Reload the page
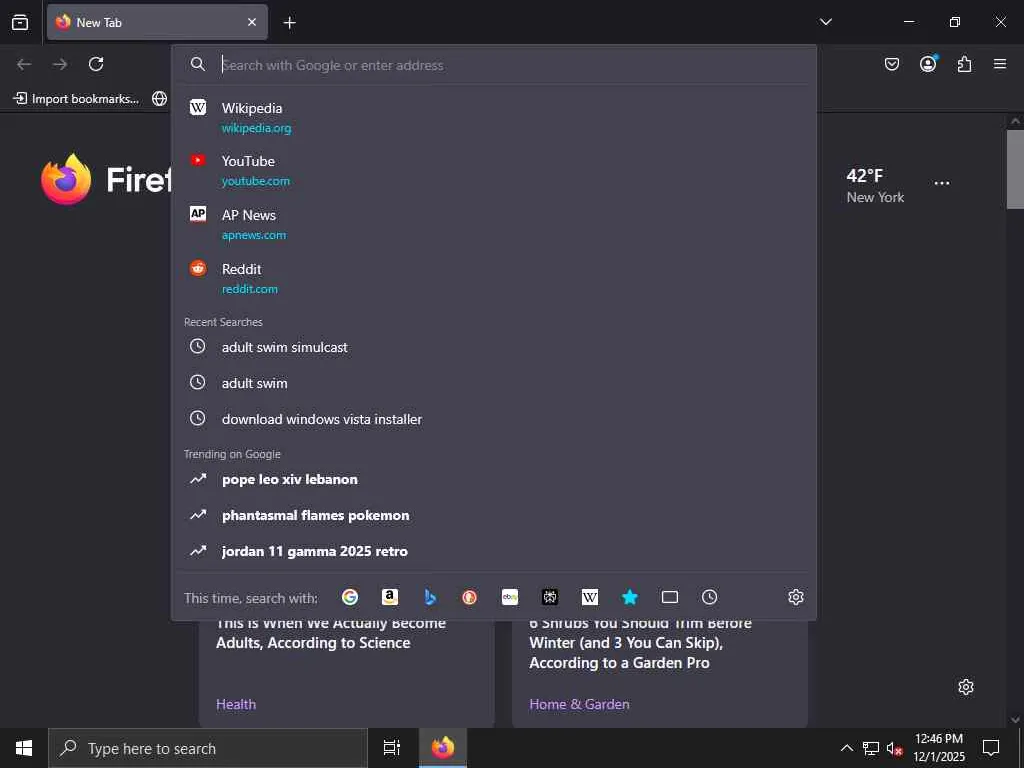1024x768 pixels. [x=96, y=64]
